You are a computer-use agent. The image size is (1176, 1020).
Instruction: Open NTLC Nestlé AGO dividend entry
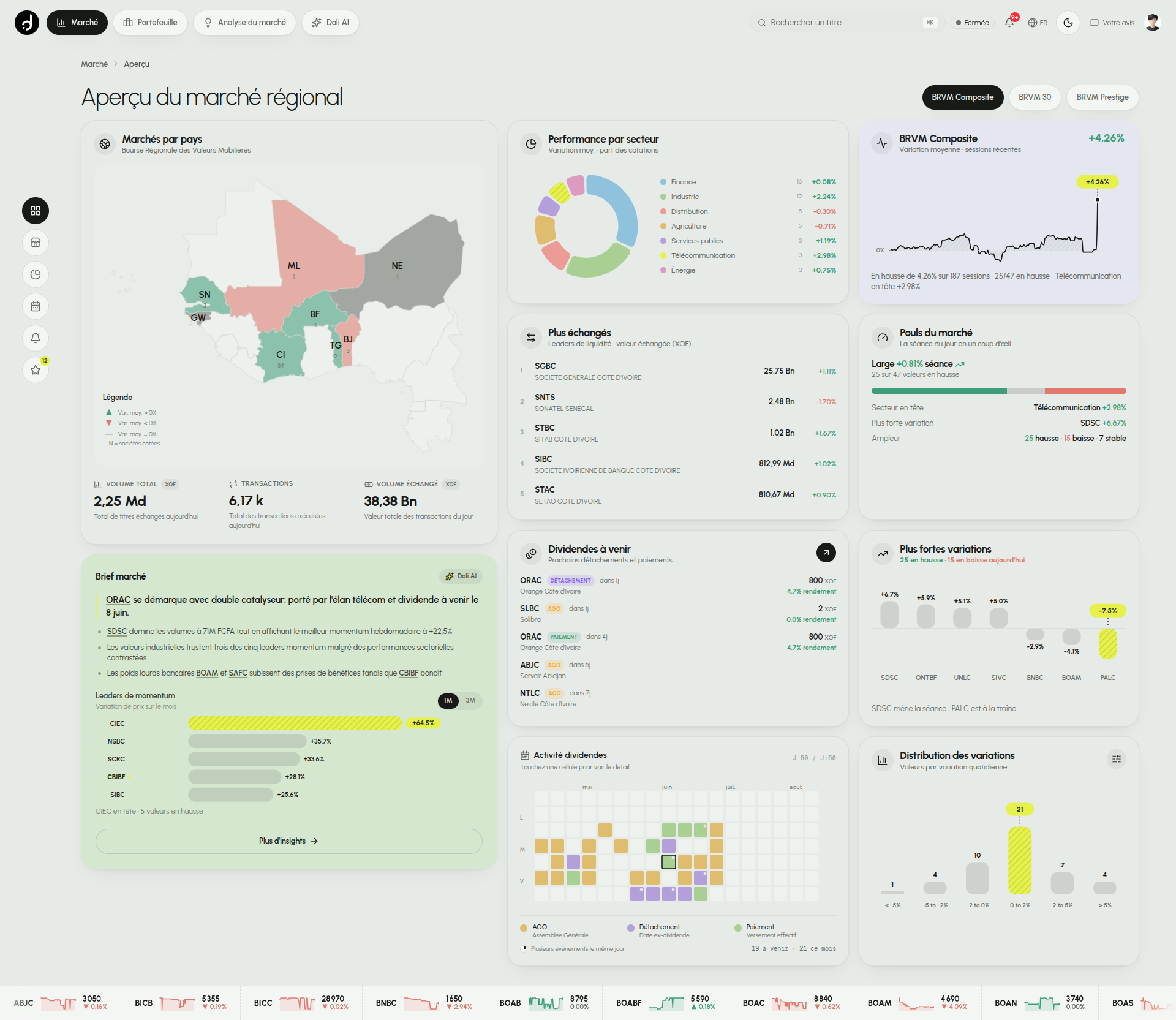coord(678,698)
